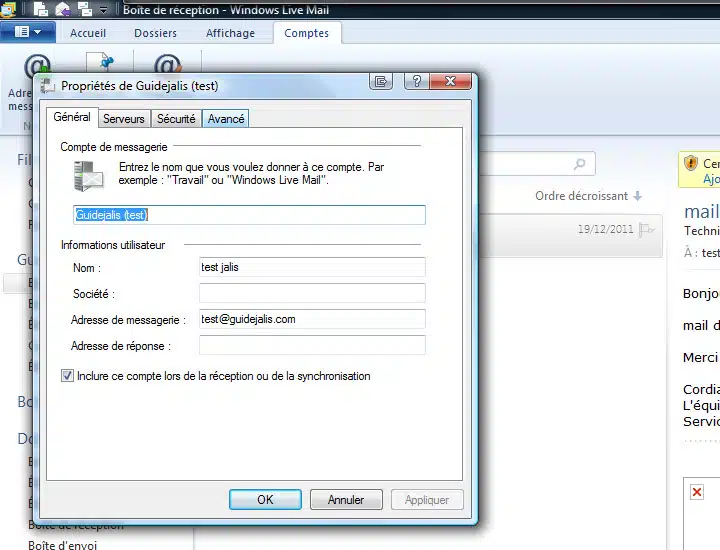Confirm with the OK button
The width and height of the screenshot is (720, 550).
pyautogui.click(x=265, y=499)
